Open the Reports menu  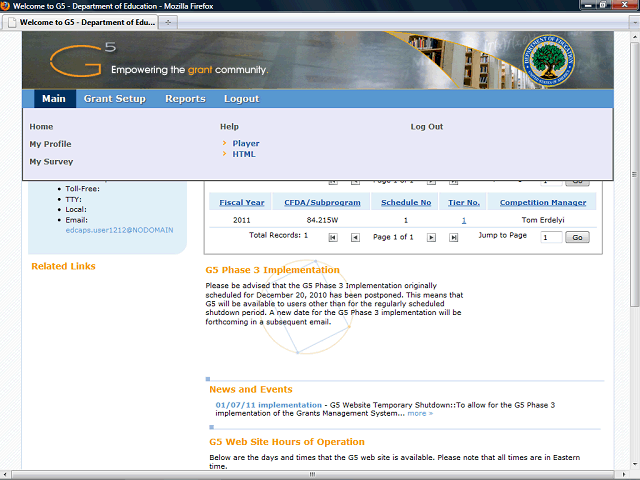[185, 99]
